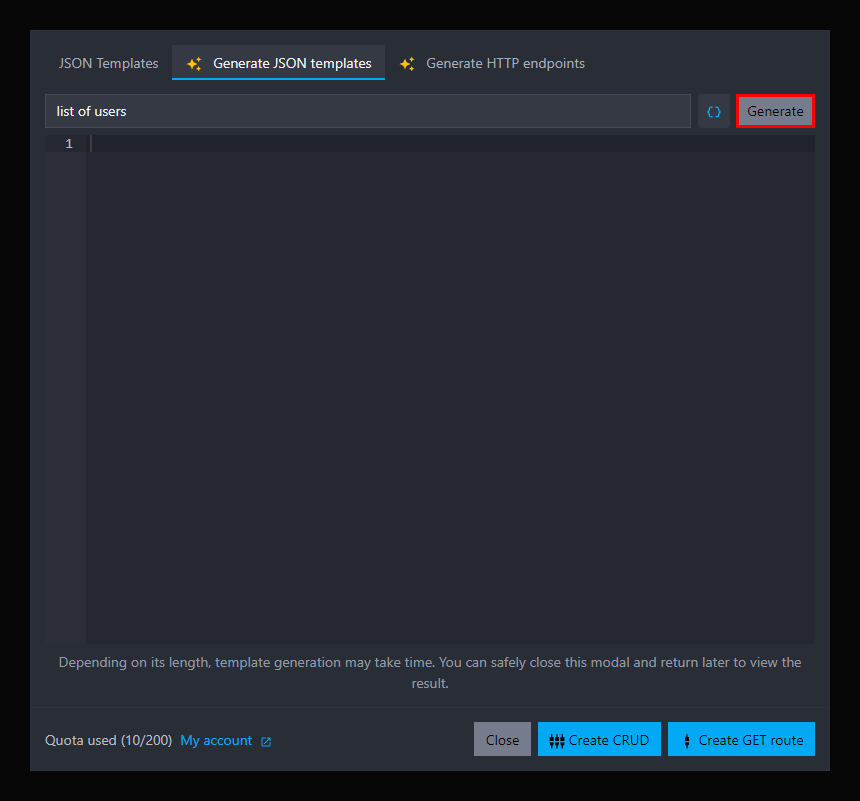
Task: Switch to the JSON Templates tab
Action: (x=108, y=62)
